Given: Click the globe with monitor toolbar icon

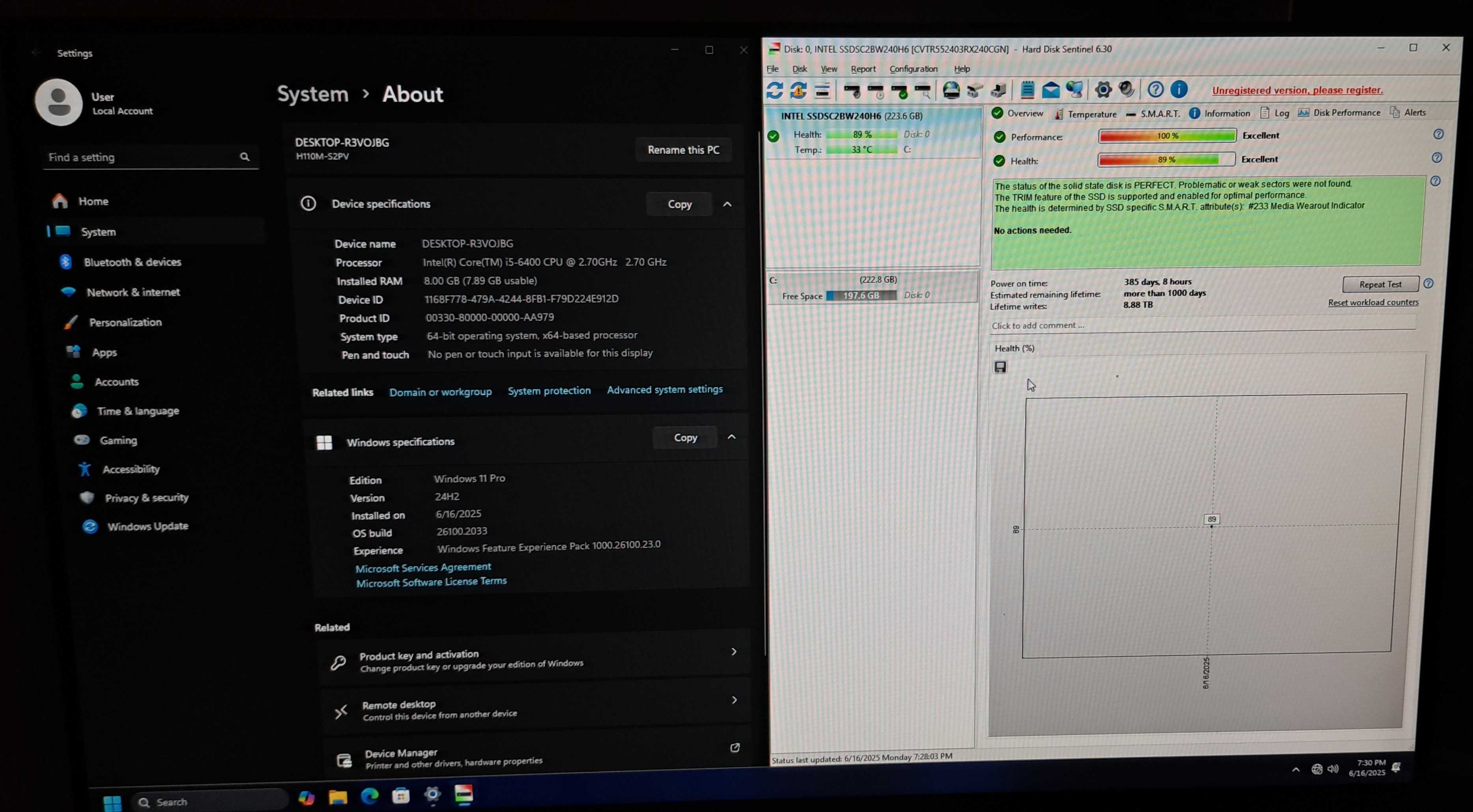Looking at the screenshot, I should point(1075,90).
